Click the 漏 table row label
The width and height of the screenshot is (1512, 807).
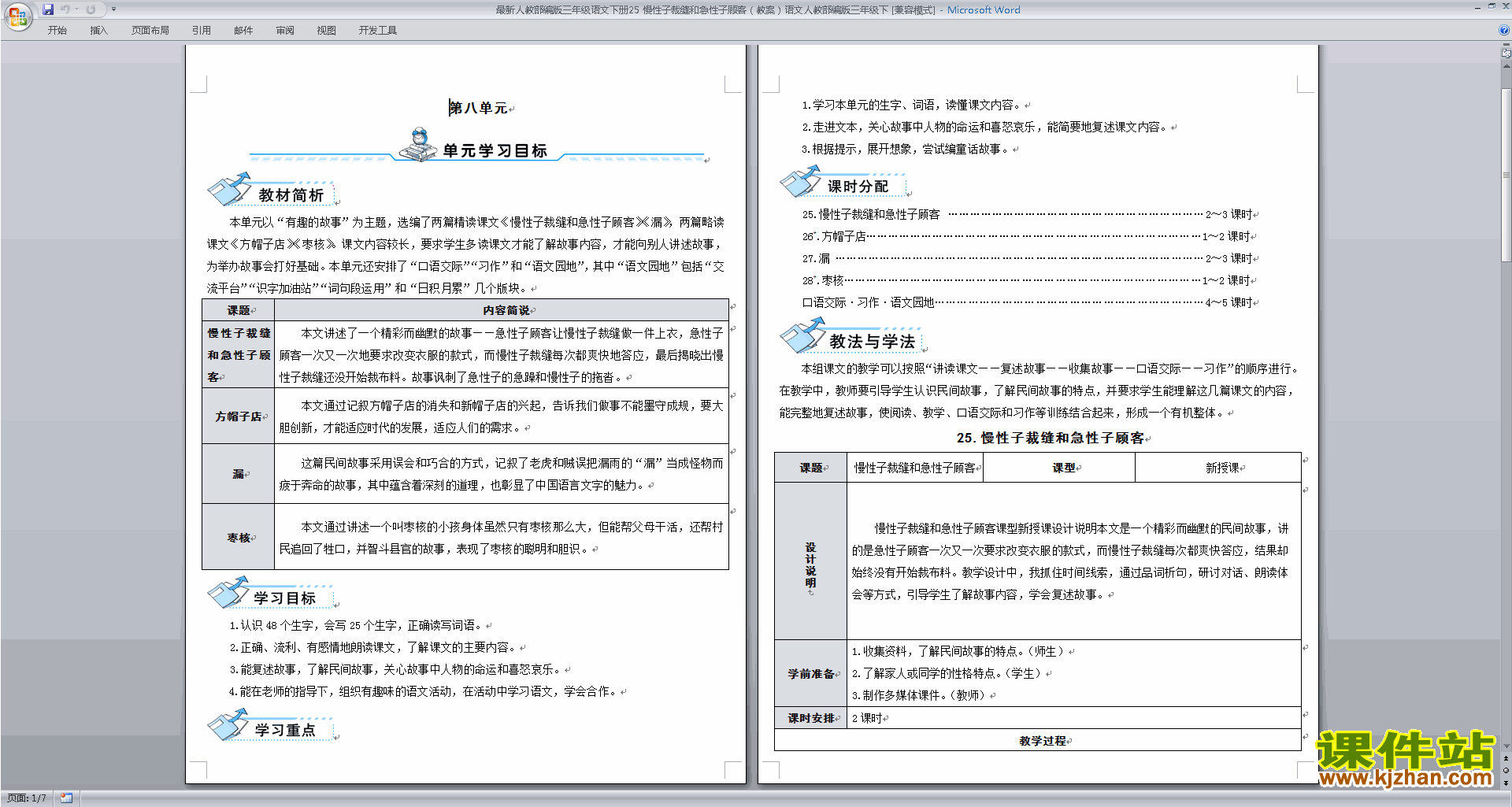click(x=238, y=474)
